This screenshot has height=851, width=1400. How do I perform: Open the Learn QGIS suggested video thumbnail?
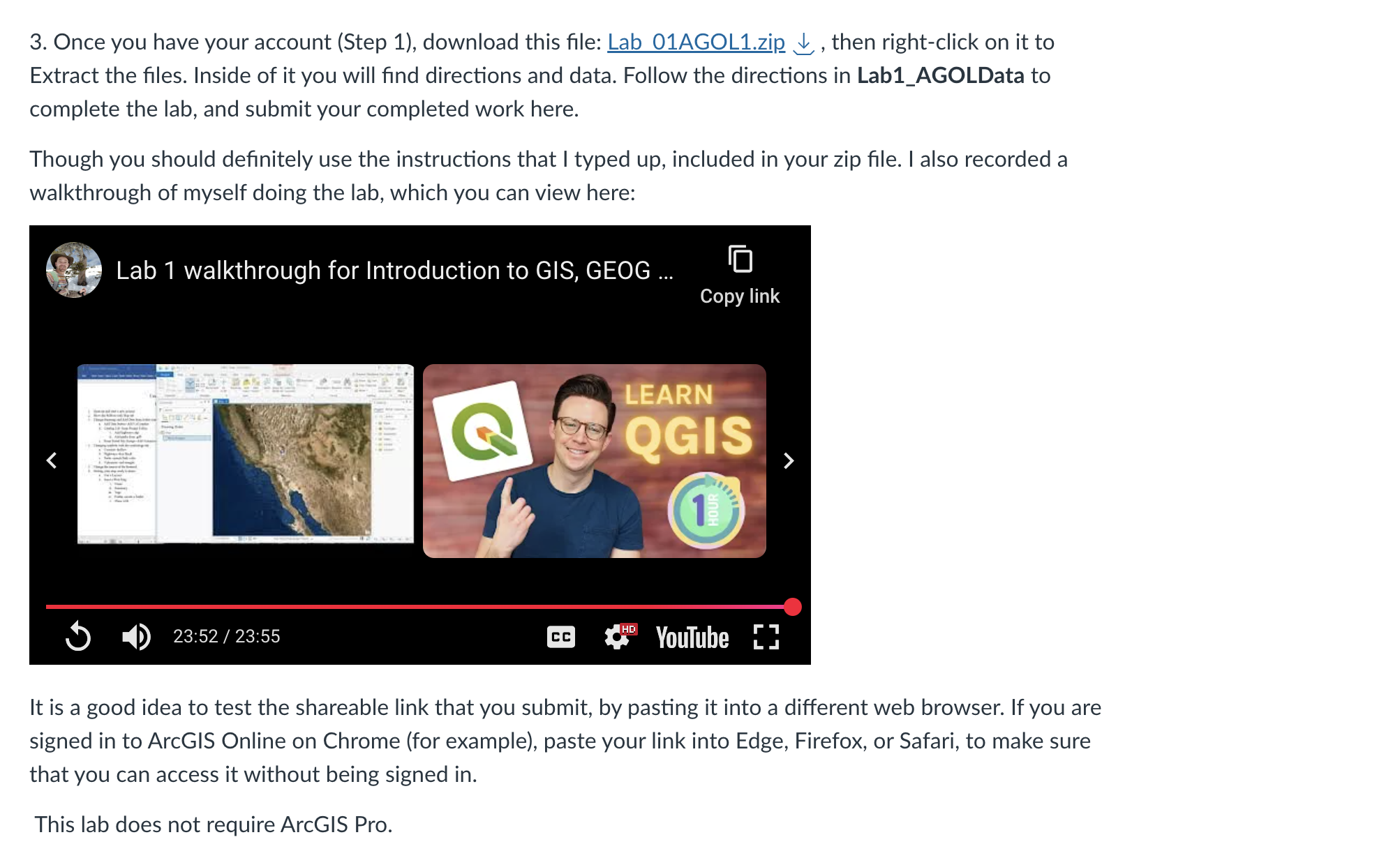pos(595,460)
